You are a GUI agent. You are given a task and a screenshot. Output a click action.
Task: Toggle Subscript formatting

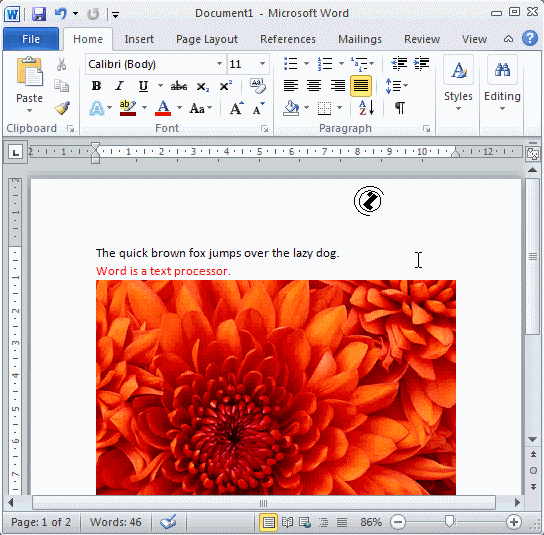click(203, 86)
